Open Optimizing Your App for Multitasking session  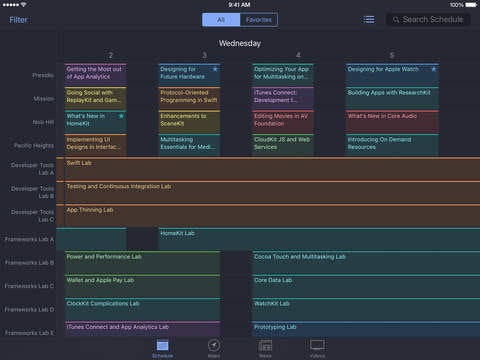click(x=283, y=75)
